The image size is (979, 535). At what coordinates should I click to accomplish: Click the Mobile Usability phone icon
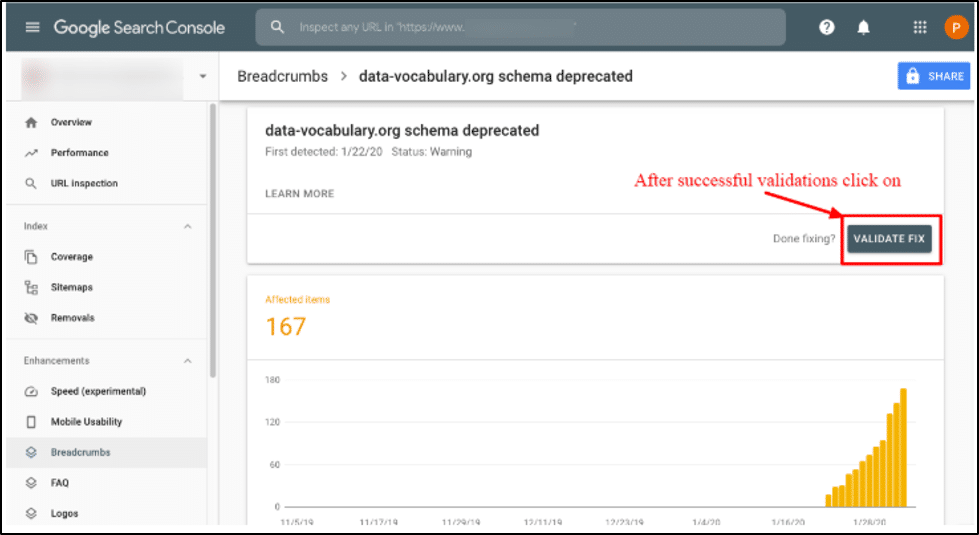31,422
